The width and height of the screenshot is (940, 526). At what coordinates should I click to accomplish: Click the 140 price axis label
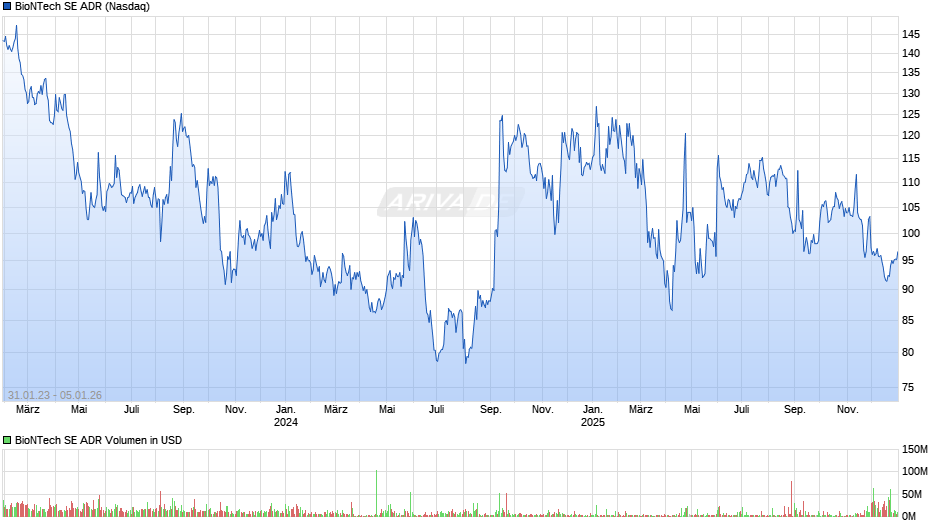pyautogui.click(x=911, y=53)
